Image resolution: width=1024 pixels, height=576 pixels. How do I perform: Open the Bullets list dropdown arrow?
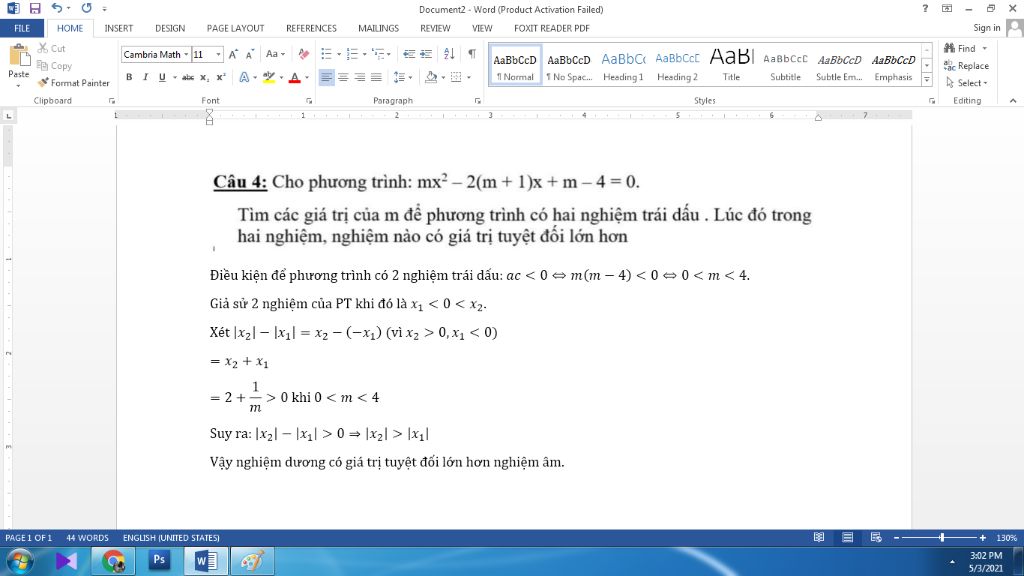pos(338,54)
